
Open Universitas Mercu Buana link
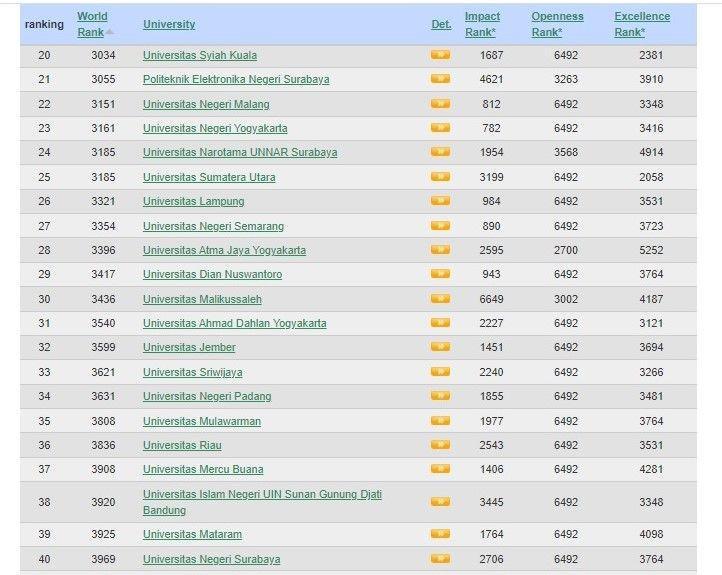point(203,469)
